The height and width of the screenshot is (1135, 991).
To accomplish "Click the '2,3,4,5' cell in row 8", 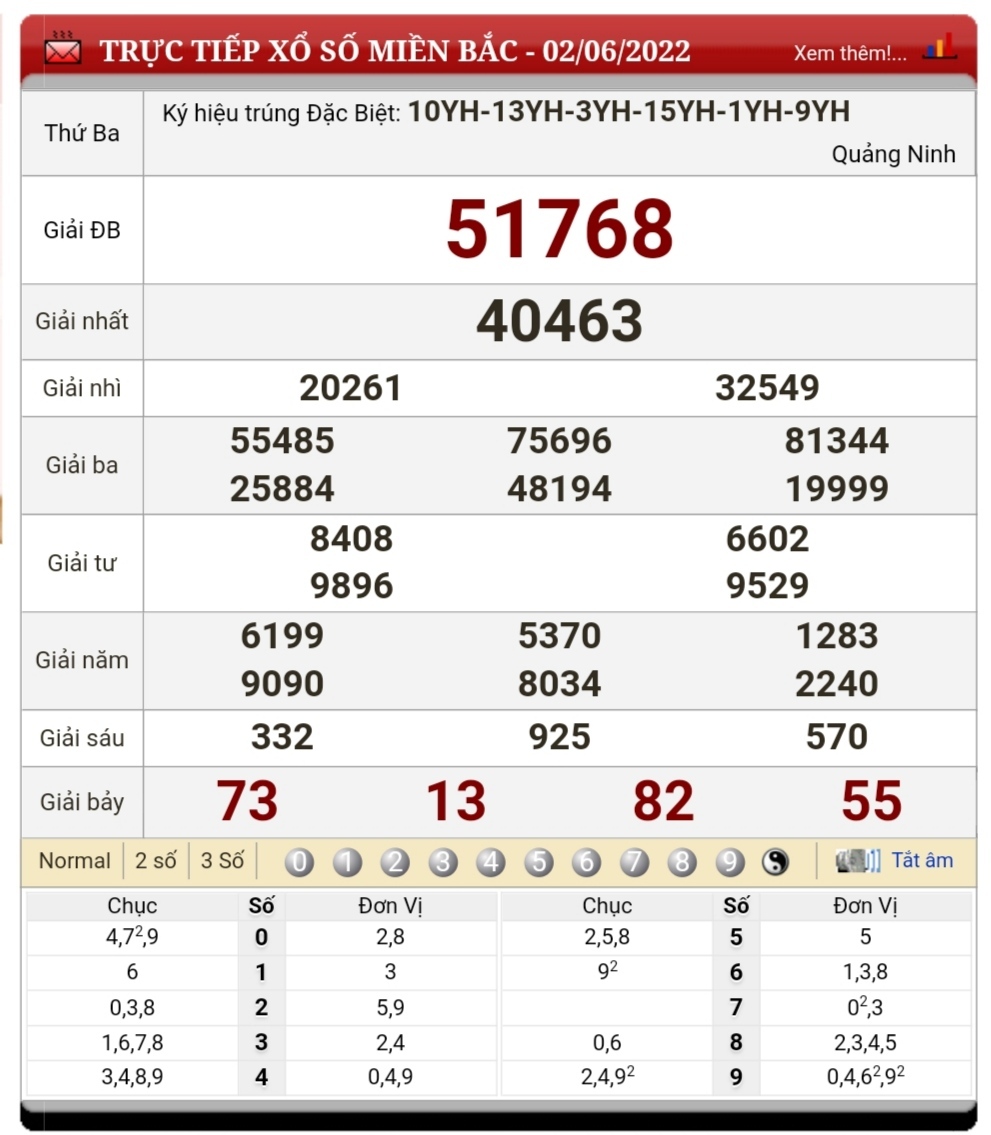I will click(865, 1042).
